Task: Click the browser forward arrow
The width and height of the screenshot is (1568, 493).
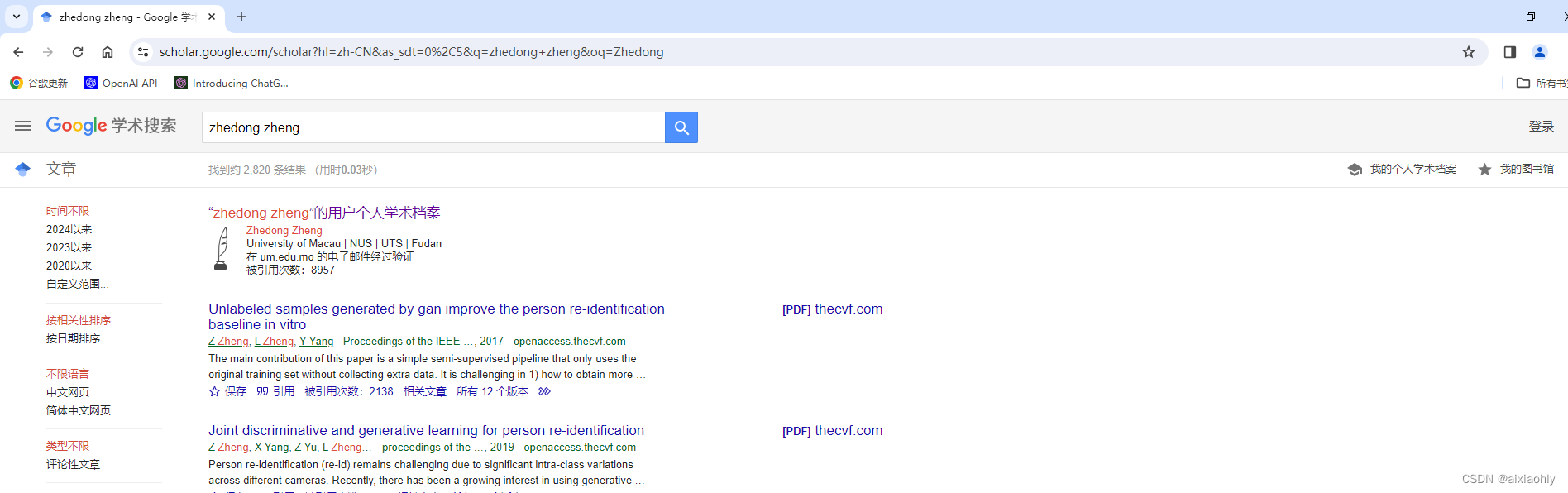Action: (x=48, y=52)
